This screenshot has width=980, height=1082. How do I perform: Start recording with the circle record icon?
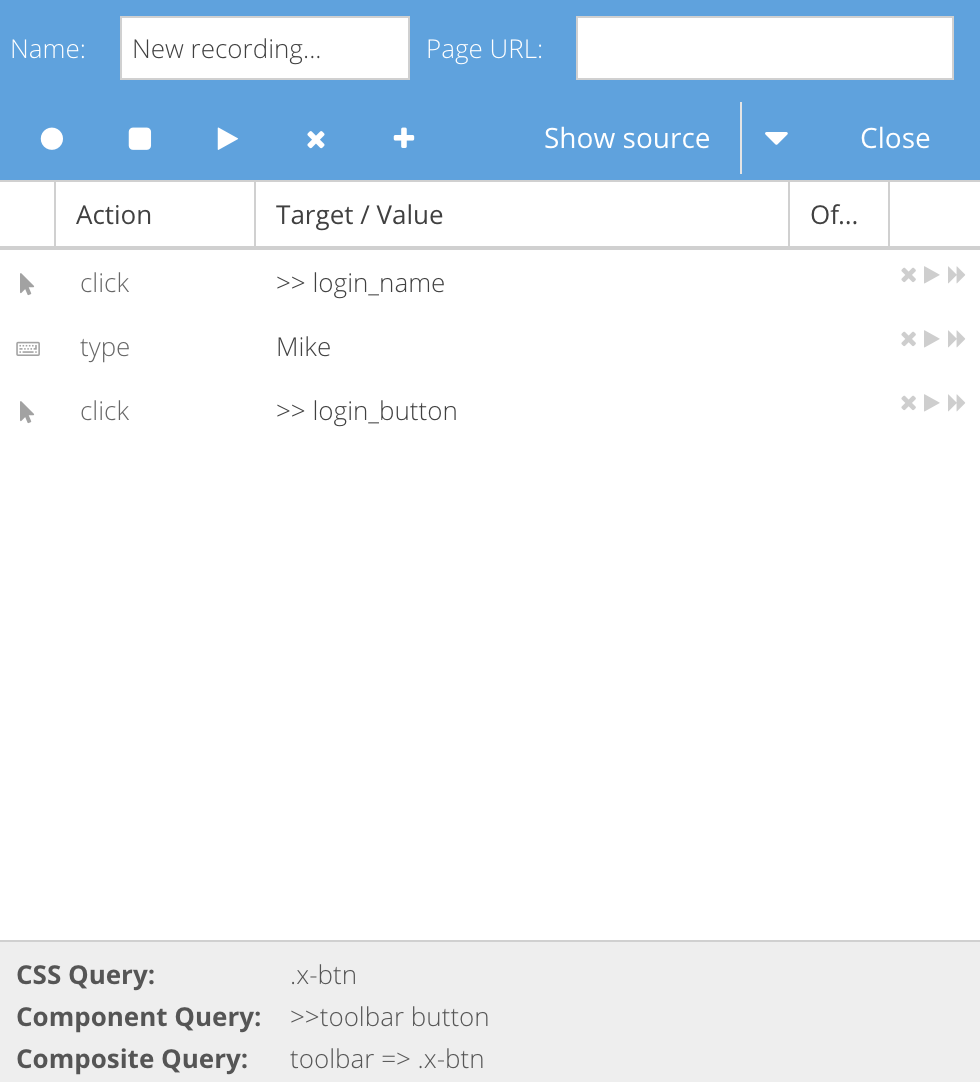[52, 139]
